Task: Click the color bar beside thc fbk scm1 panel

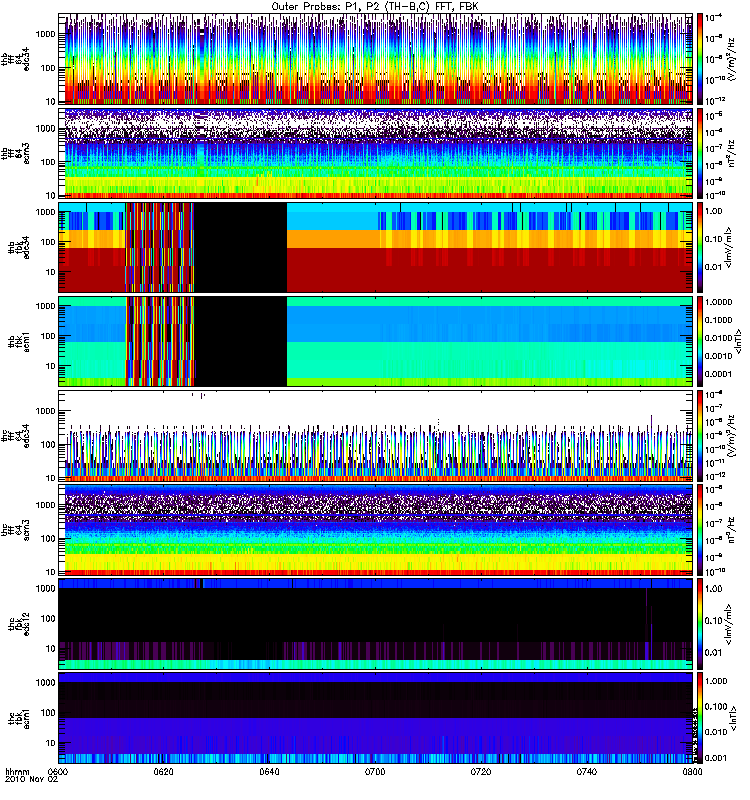Action: tap(699, 718)
